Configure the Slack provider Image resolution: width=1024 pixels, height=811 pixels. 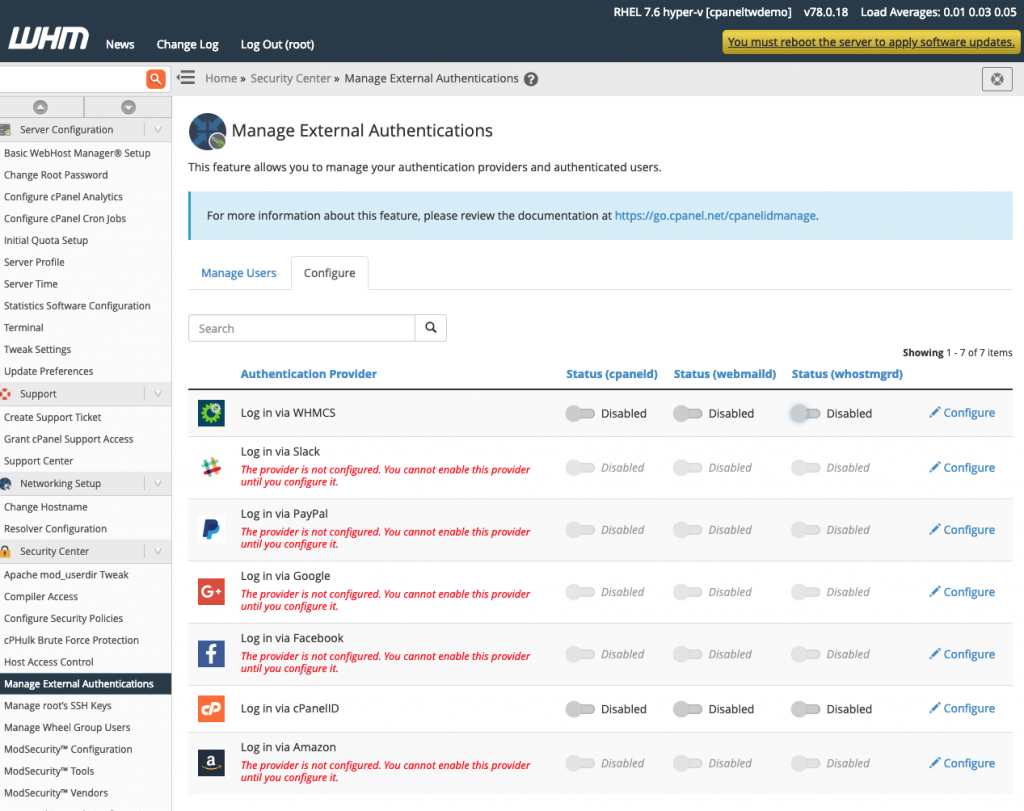(x=962, y=468)
